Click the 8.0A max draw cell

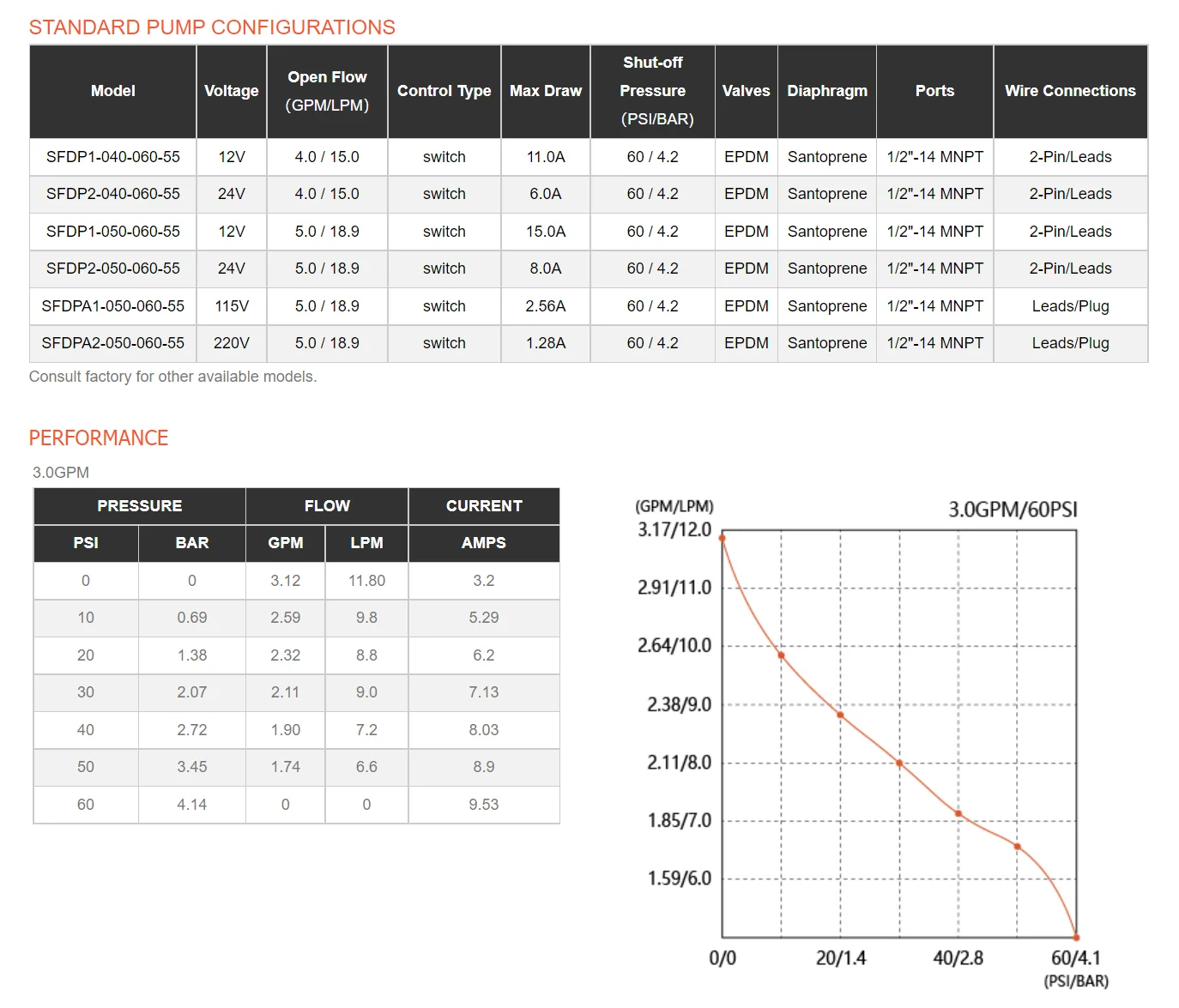coord(546,269)
